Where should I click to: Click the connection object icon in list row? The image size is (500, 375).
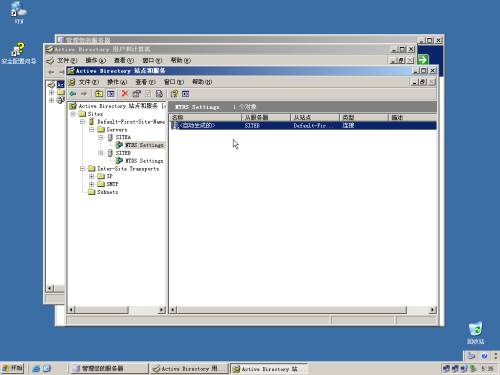(175, 125)
